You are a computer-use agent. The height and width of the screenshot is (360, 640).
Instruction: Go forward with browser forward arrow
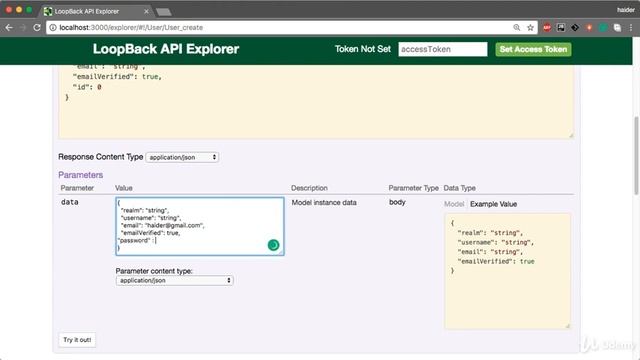pos(23,27)
